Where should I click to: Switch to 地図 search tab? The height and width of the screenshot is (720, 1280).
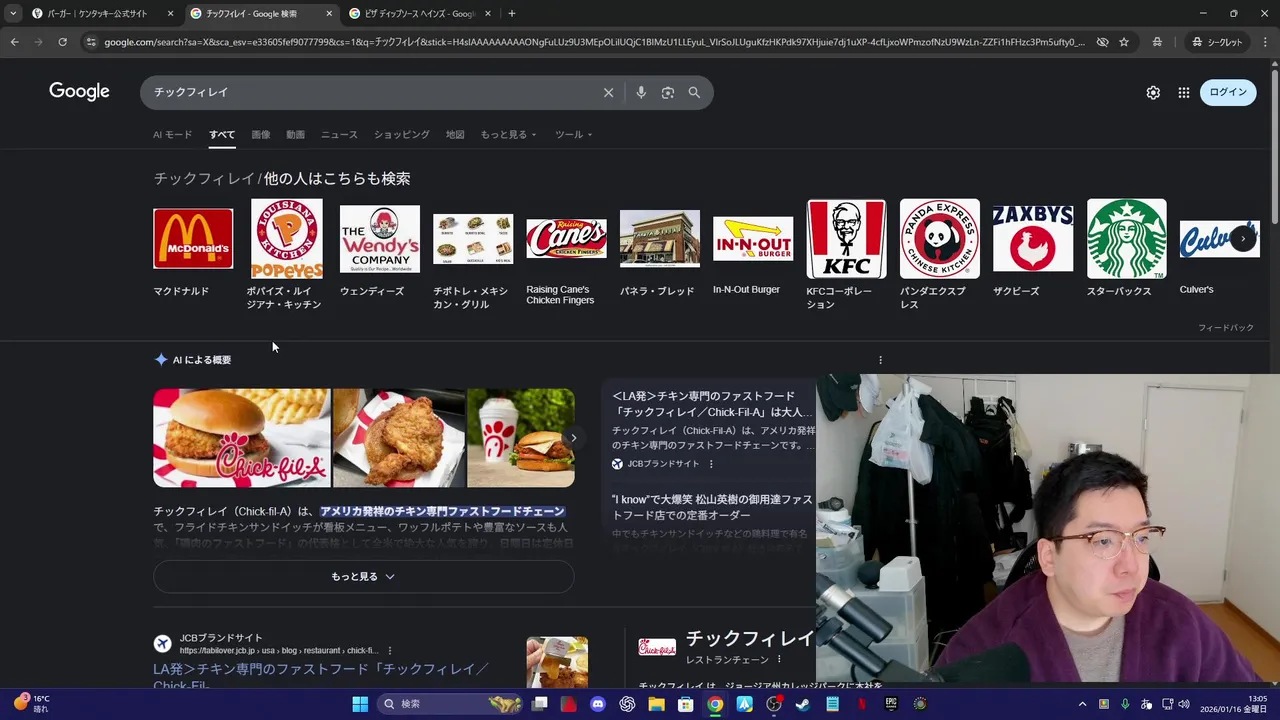click(455, 134)
